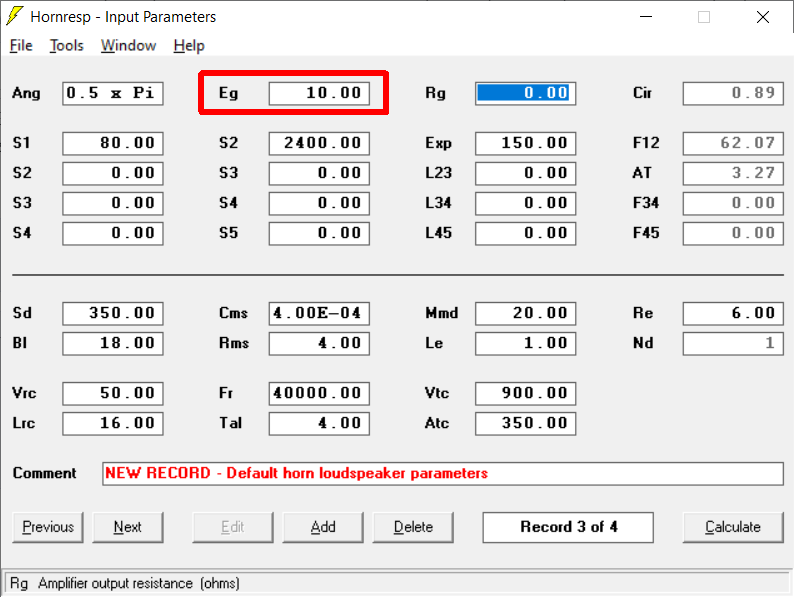
Task: Open the File menu
Action: tap(21, 46)
